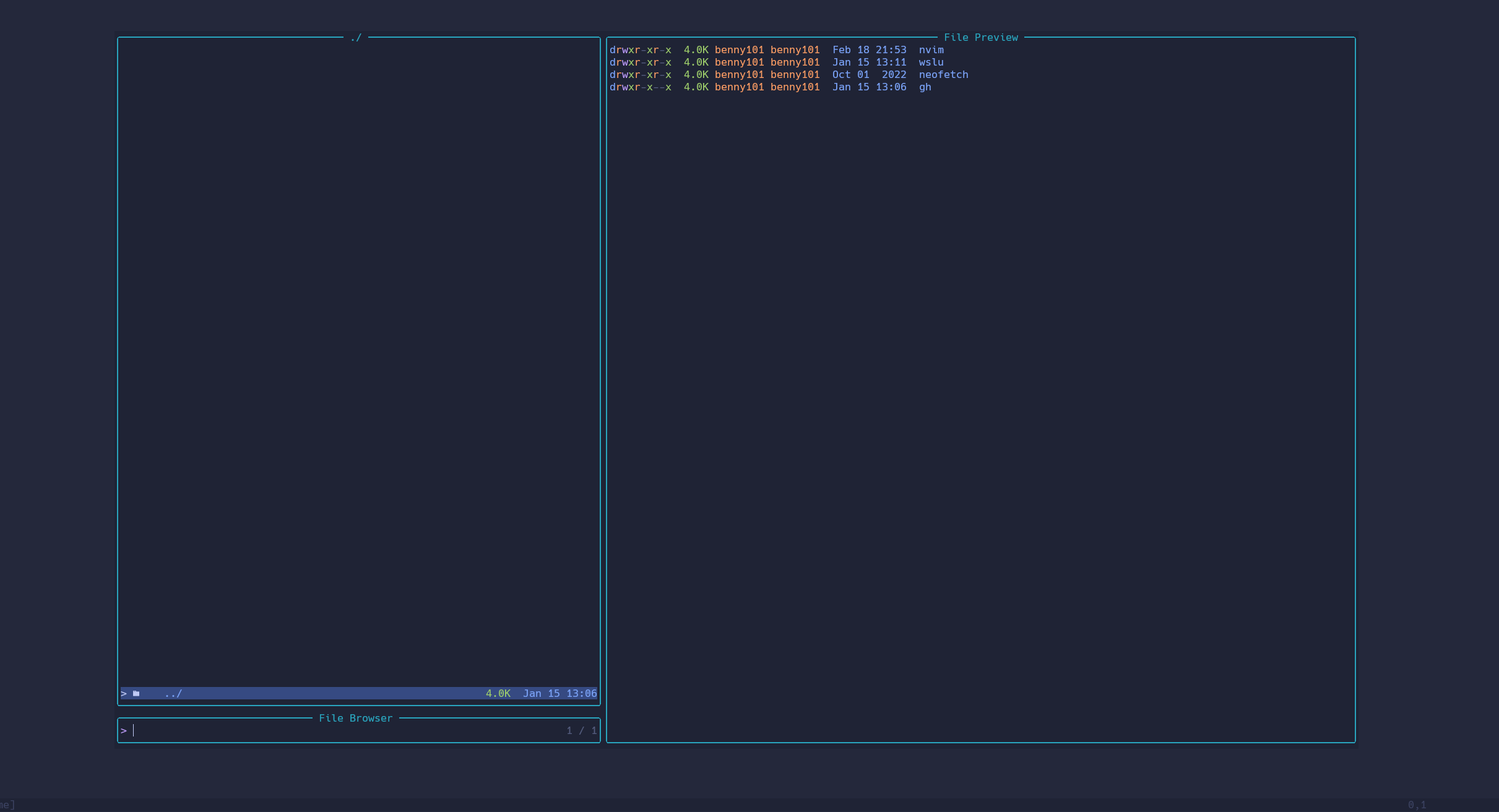The image size is (1499, 812).
Task: Select the nvim directory in preview
Action: (931, 50)
